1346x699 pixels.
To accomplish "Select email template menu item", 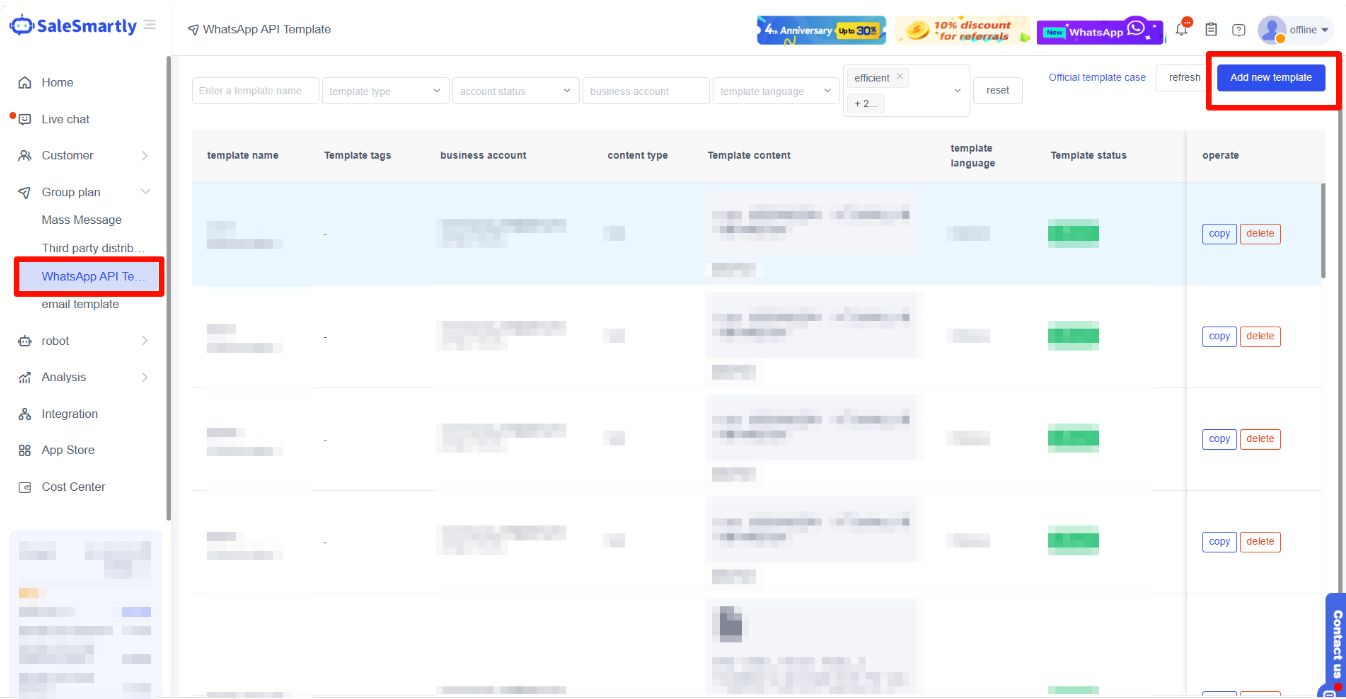I will [x=80, y=304].
